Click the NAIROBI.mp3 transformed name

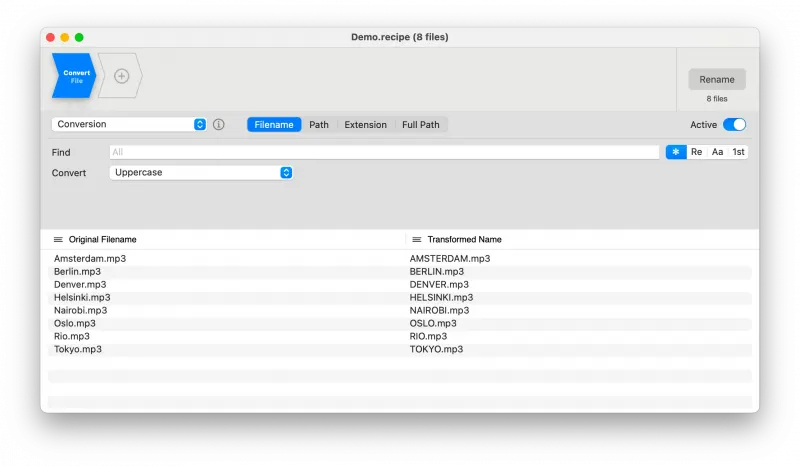pyautogui.click(x=439, y=310)
